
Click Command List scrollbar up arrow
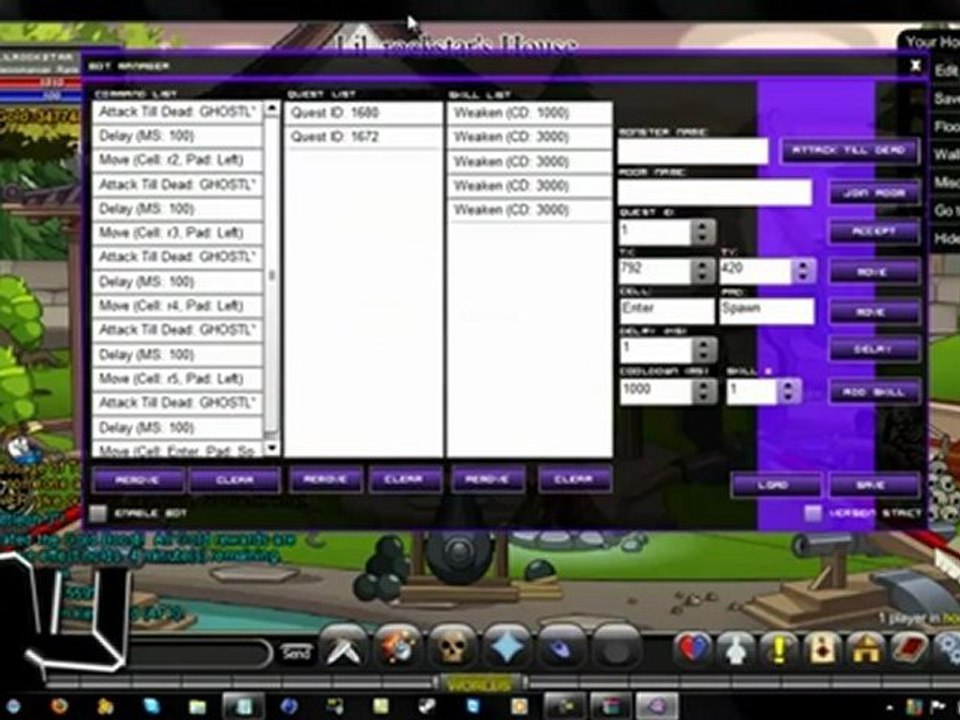pyautogui.click(x=271, y=110)
